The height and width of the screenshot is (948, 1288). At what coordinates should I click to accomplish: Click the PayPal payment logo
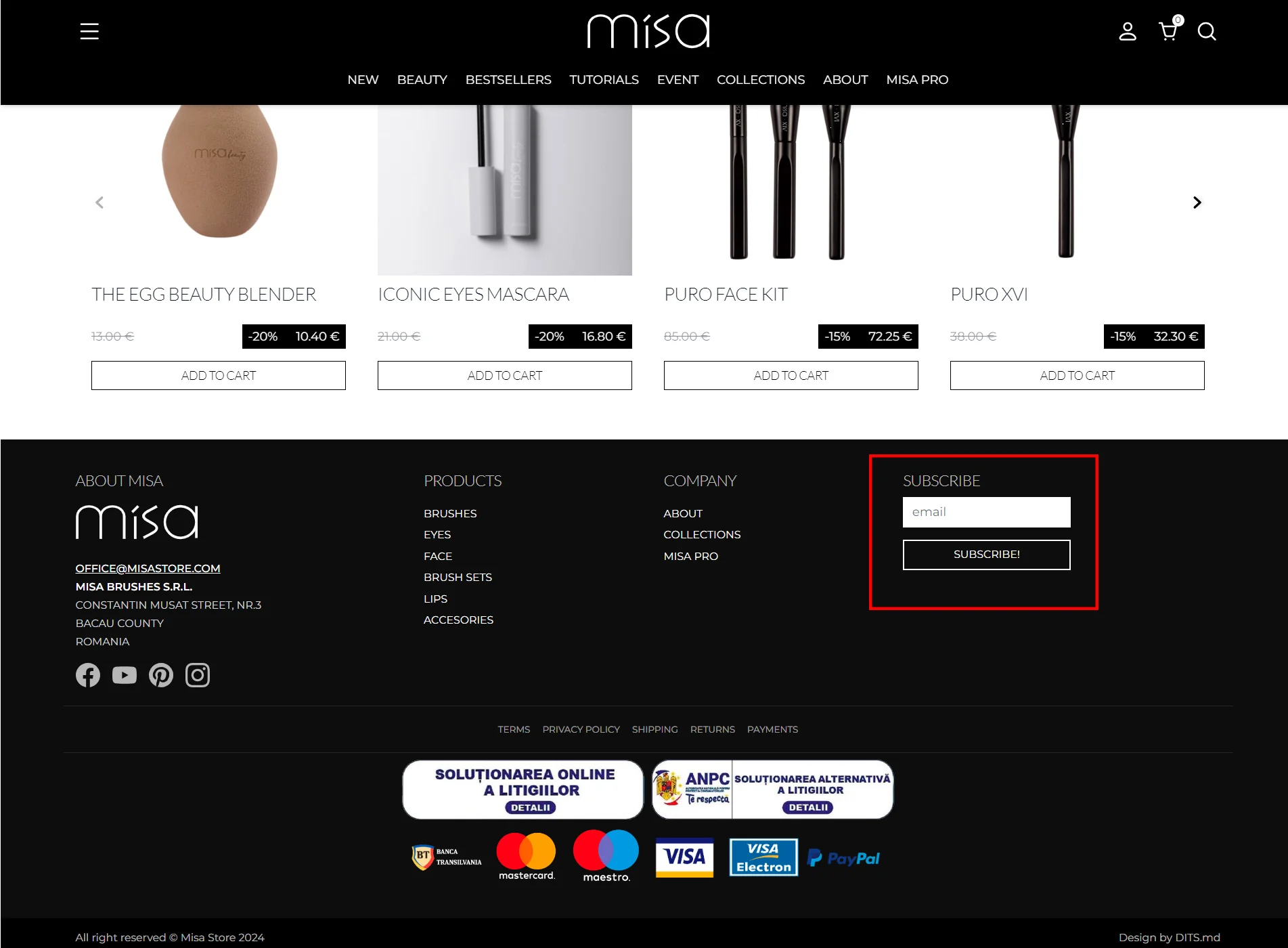point(843,858)
